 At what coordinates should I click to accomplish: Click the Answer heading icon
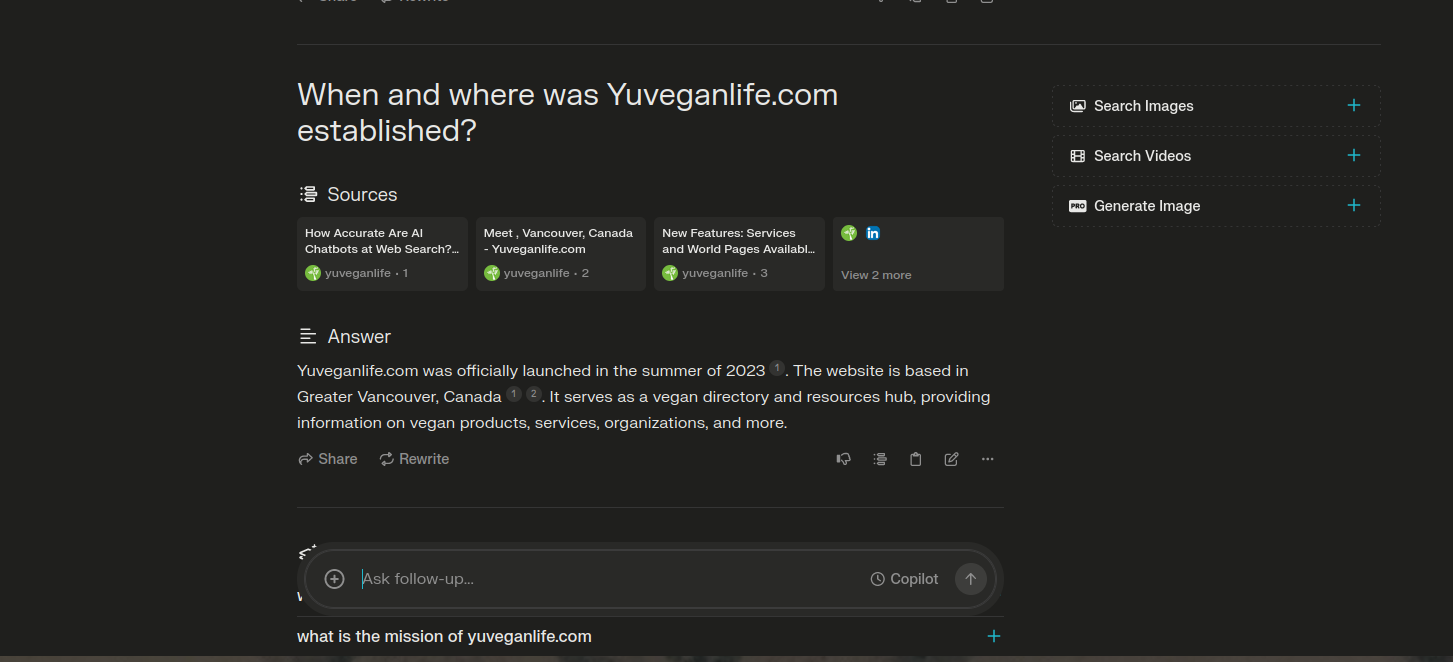308,336
